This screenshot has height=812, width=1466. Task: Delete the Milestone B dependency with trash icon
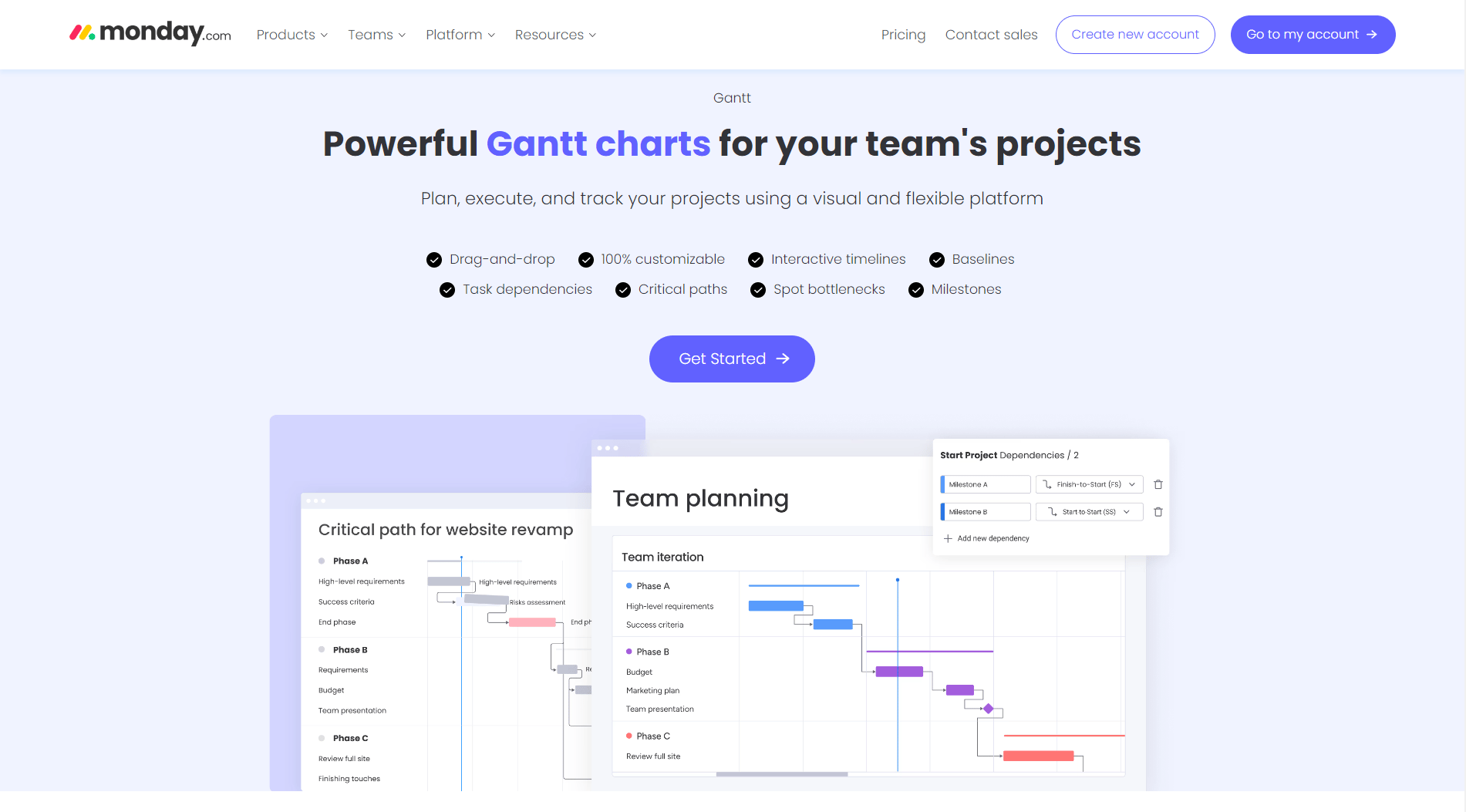(x=1158, y=512)
